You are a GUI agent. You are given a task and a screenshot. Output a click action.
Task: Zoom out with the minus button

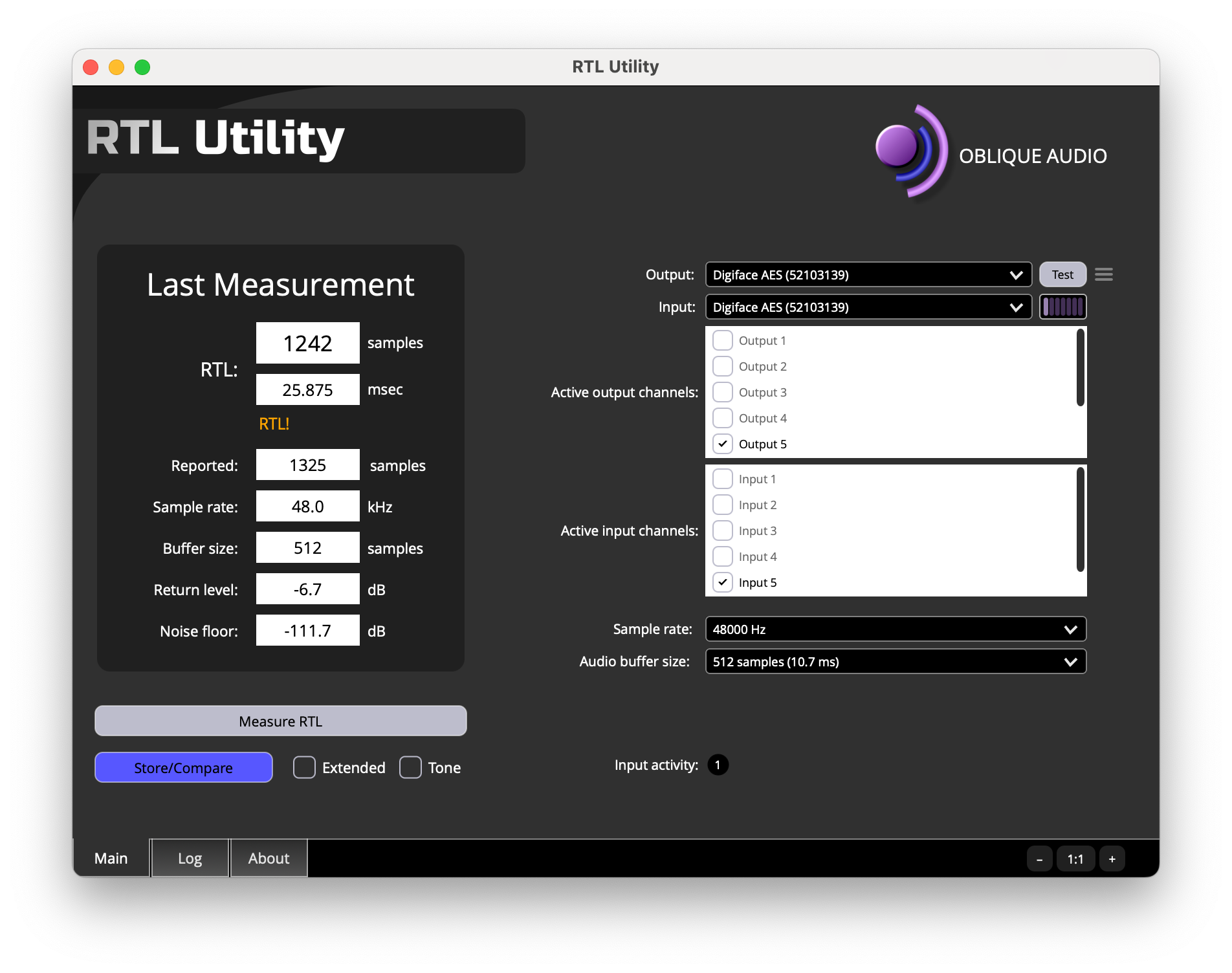point(1039,859)
